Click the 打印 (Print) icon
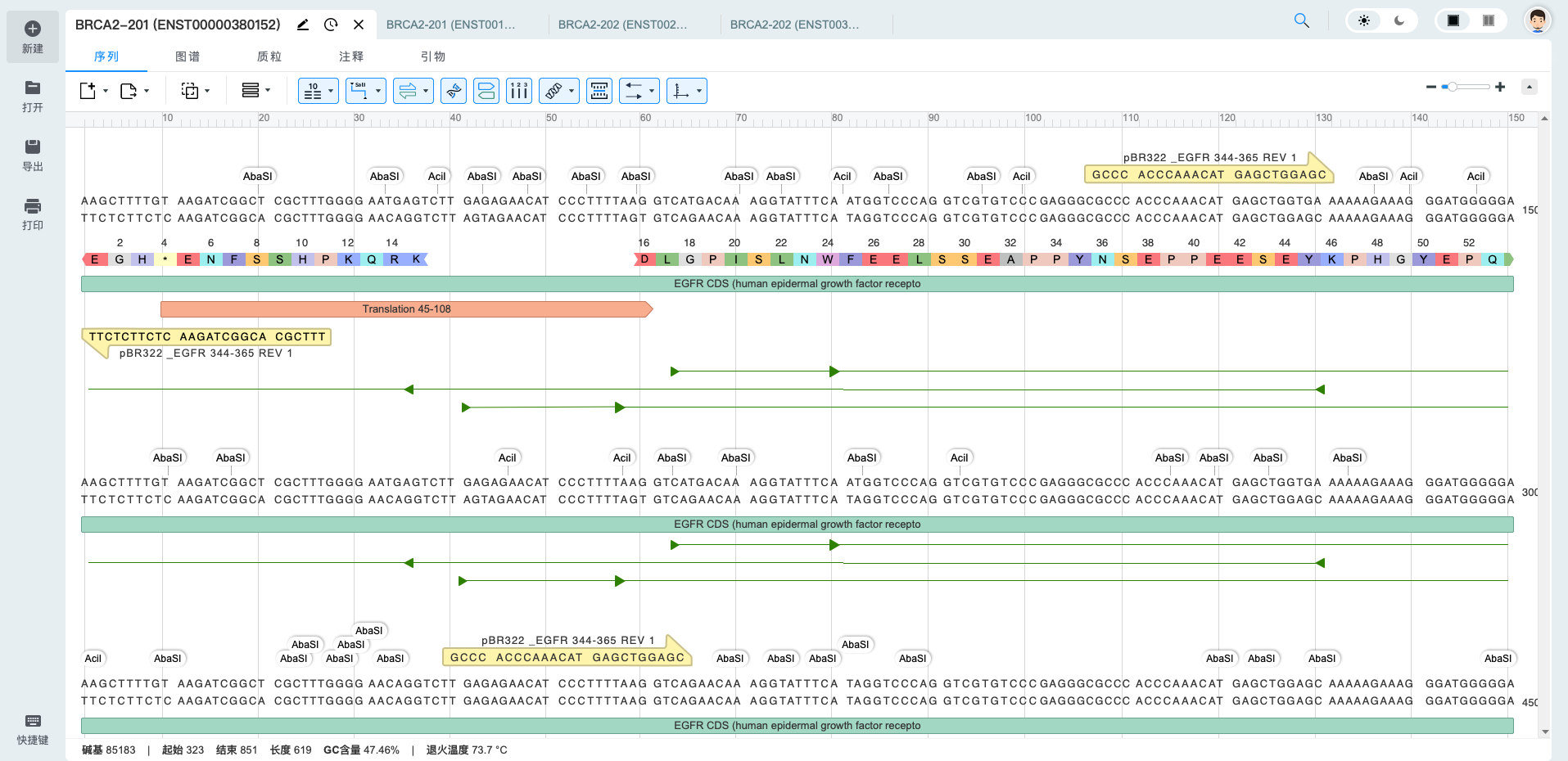Screen dimensions: 1568x761 pos(33,206)
